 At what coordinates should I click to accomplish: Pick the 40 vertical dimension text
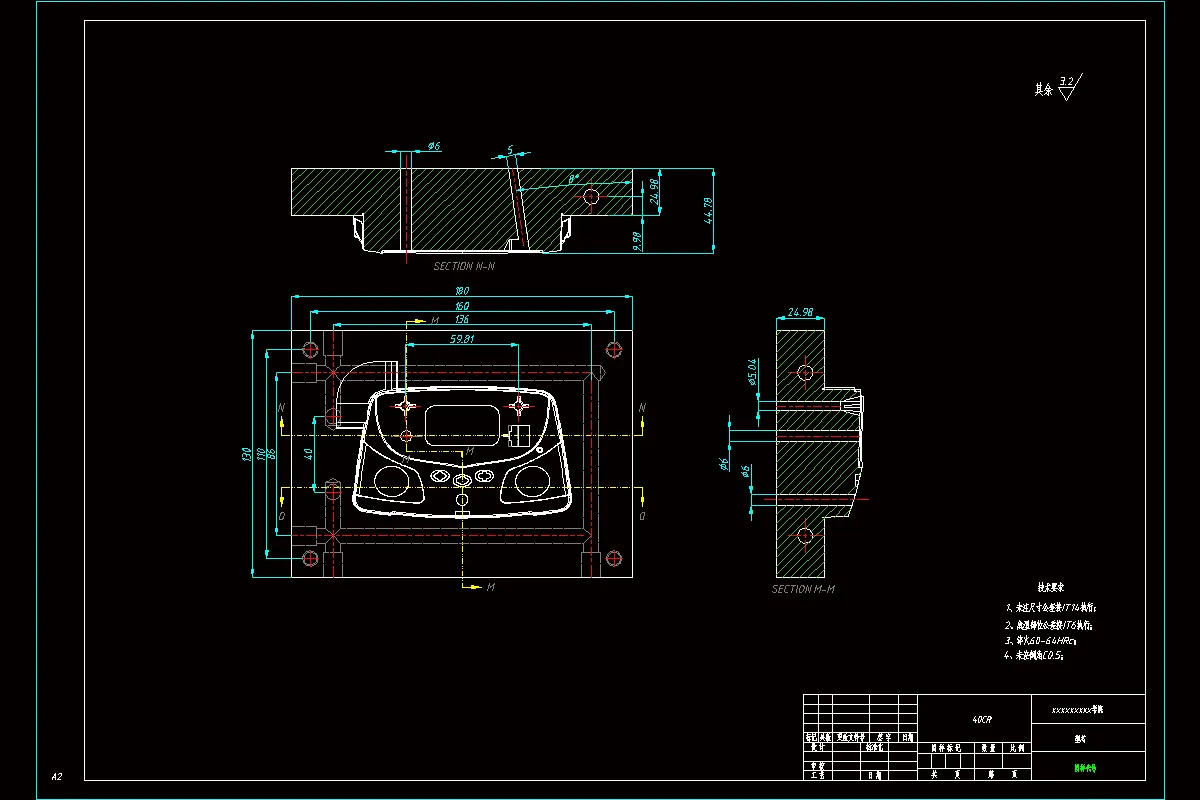309,452
